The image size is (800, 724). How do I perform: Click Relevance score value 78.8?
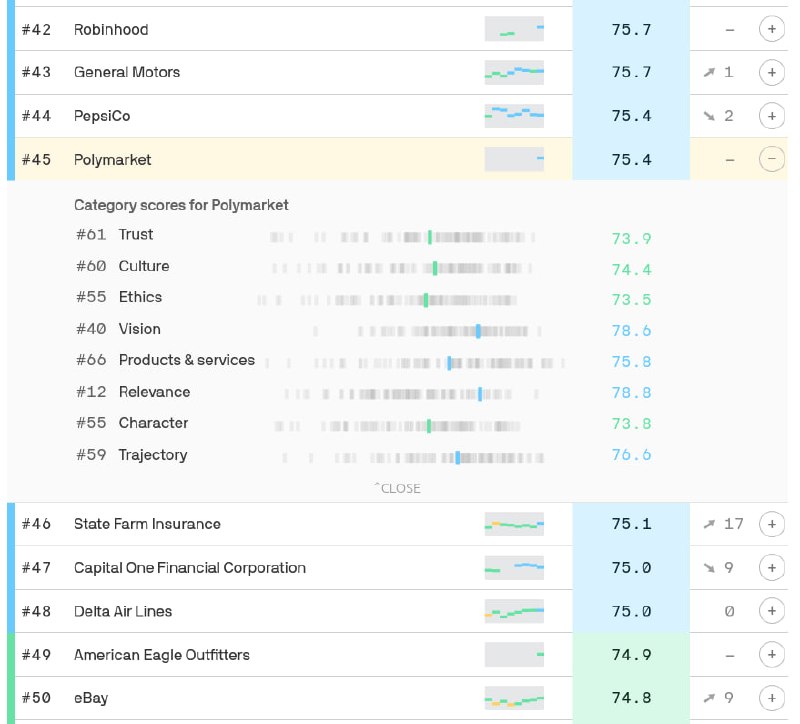point(632,392)
